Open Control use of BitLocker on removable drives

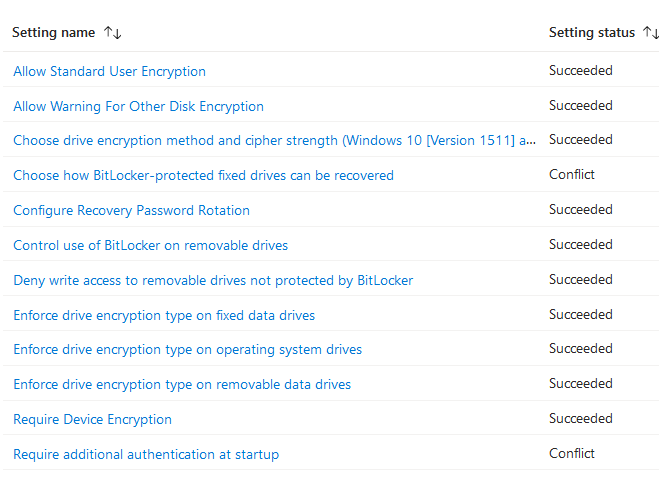(150, 245)
